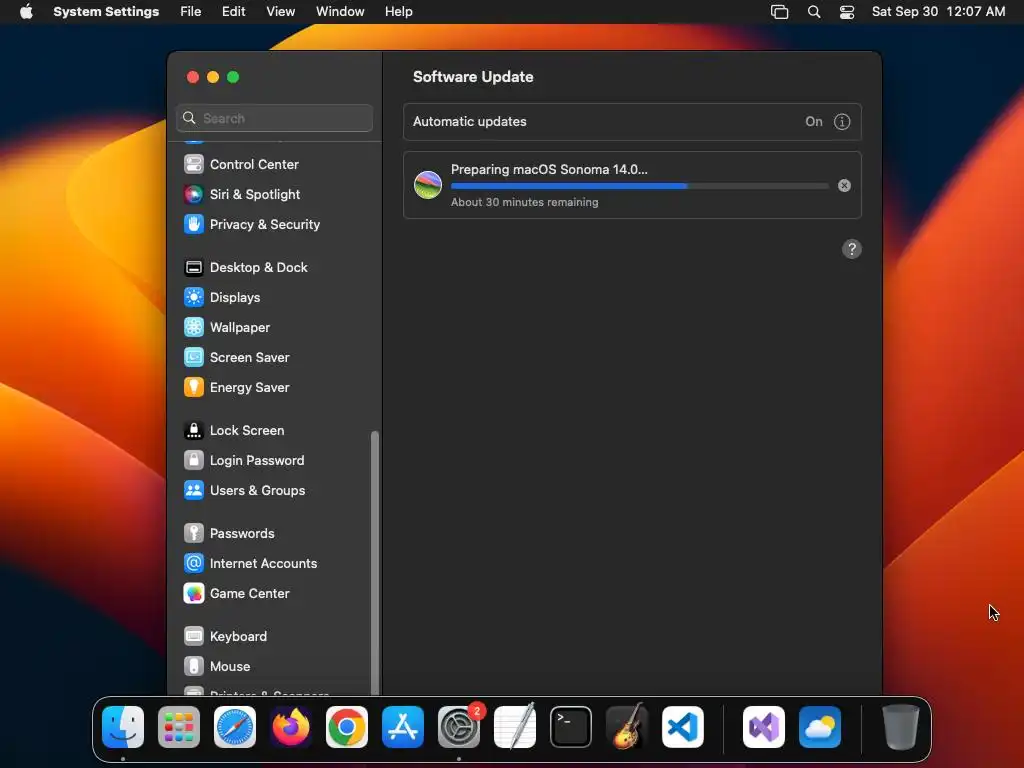Screen dimensions: 1024x768
Task: Select the Energy Saver bulb icon
Action: pyautogui.click(x=193, y=388)
